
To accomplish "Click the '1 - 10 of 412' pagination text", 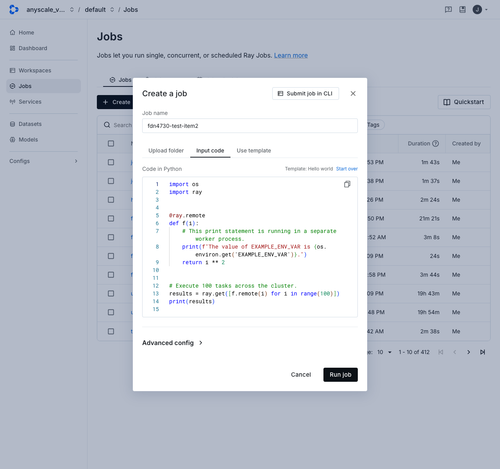I will click(x=414, y=352).
